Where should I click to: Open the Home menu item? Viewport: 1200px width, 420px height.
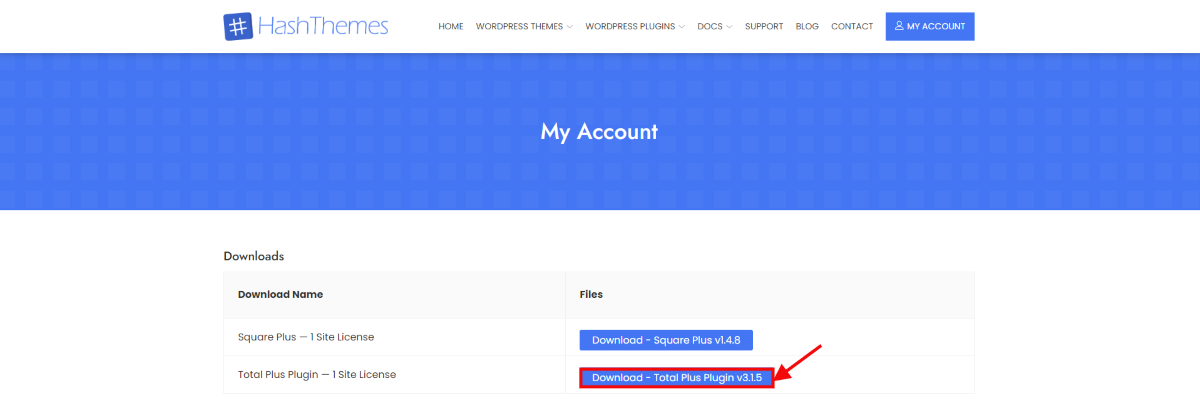coord(451,27)
